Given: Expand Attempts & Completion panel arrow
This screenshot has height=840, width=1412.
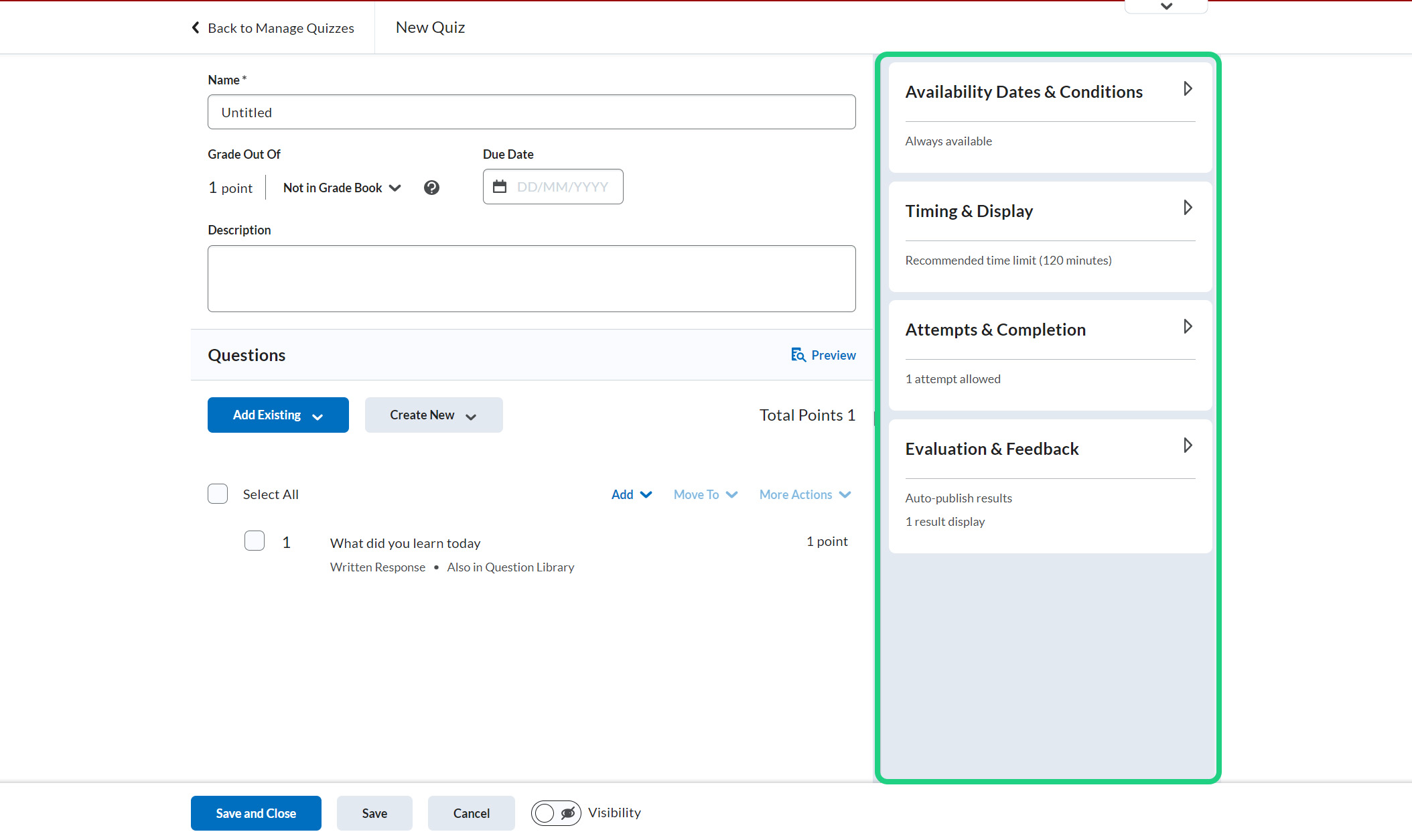Looking at the screenshot, I should pos(1187,327).
